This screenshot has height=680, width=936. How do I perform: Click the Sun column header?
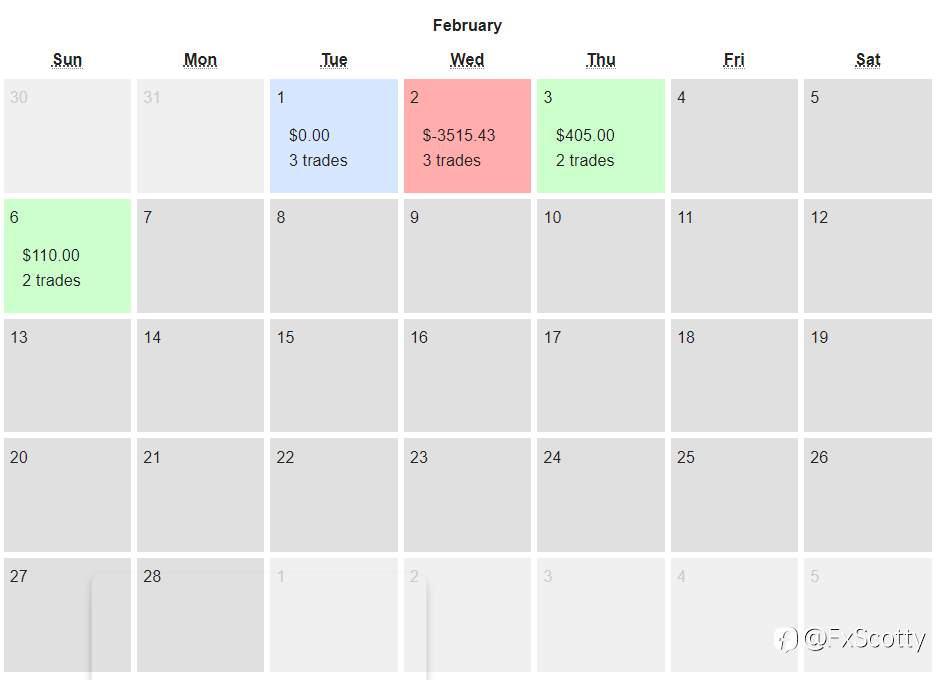pos(67,60)
